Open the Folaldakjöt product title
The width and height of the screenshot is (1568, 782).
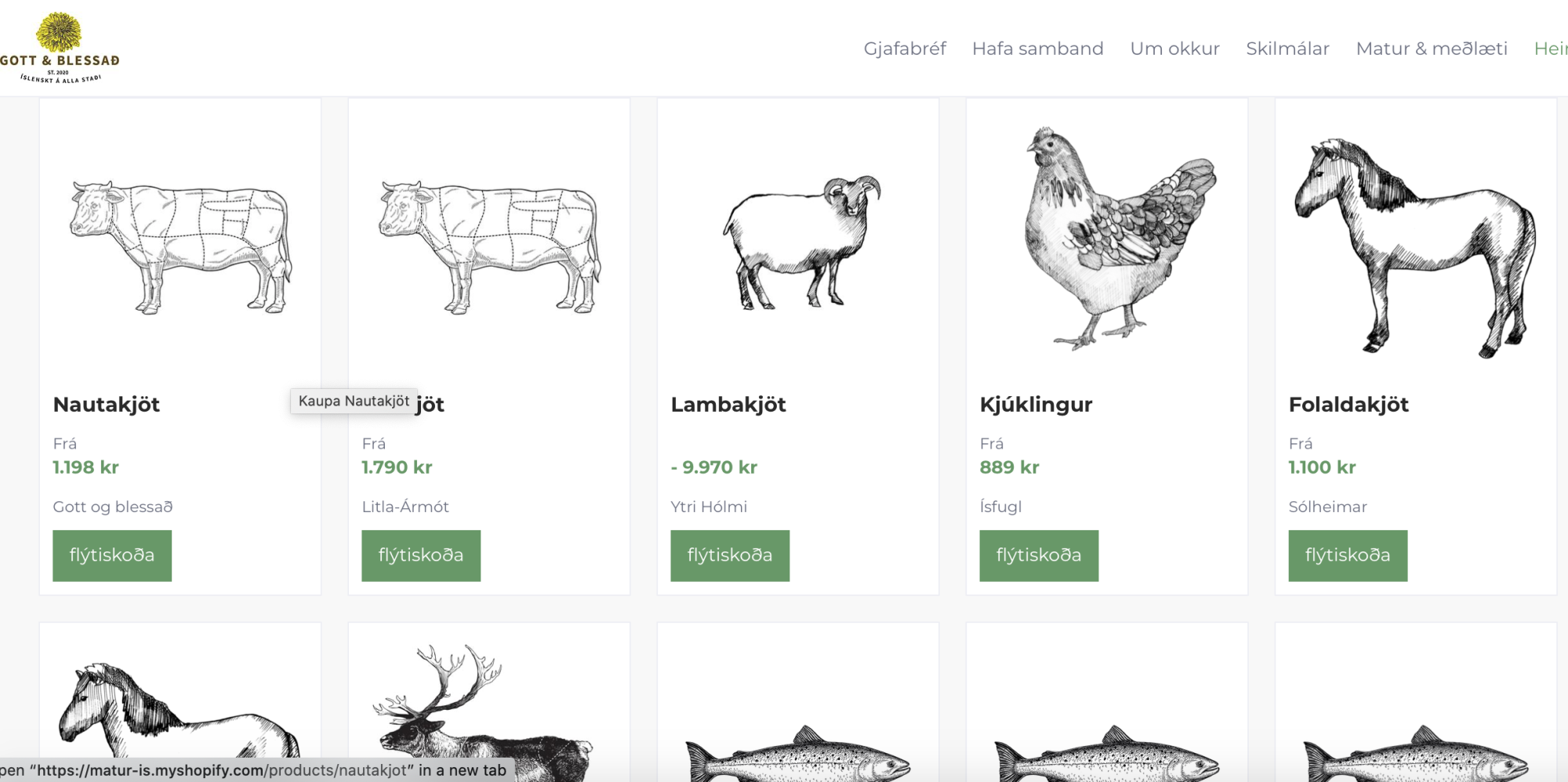pyautogui.click(x=1348, y=405)
